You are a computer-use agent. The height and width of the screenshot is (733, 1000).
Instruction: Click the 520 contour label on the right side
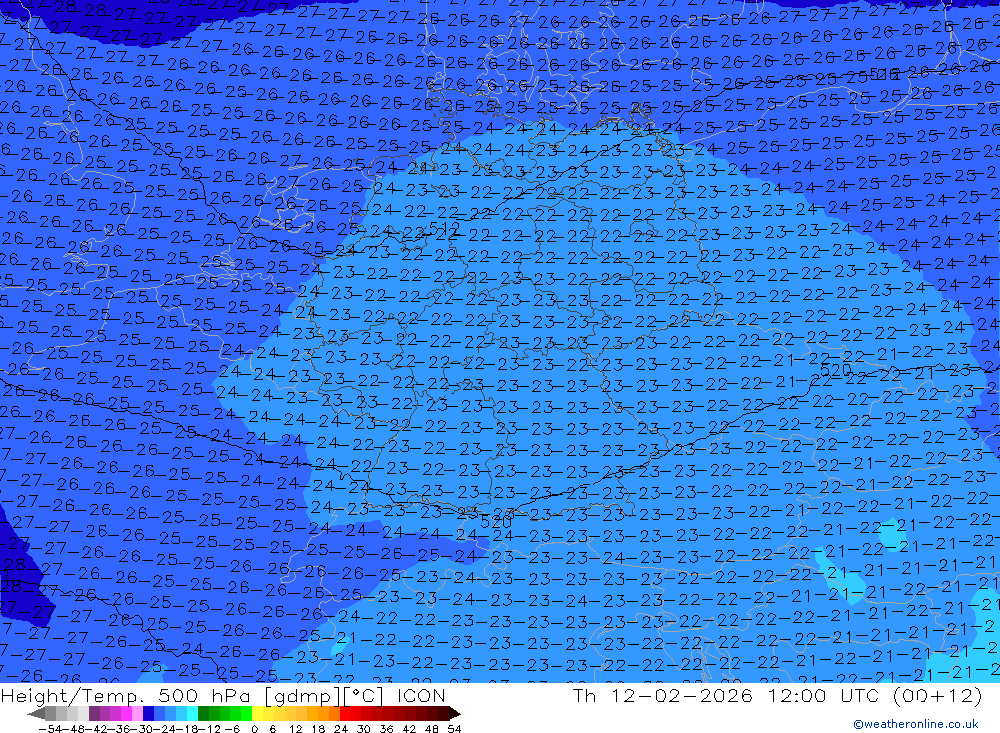pos(835,370)
